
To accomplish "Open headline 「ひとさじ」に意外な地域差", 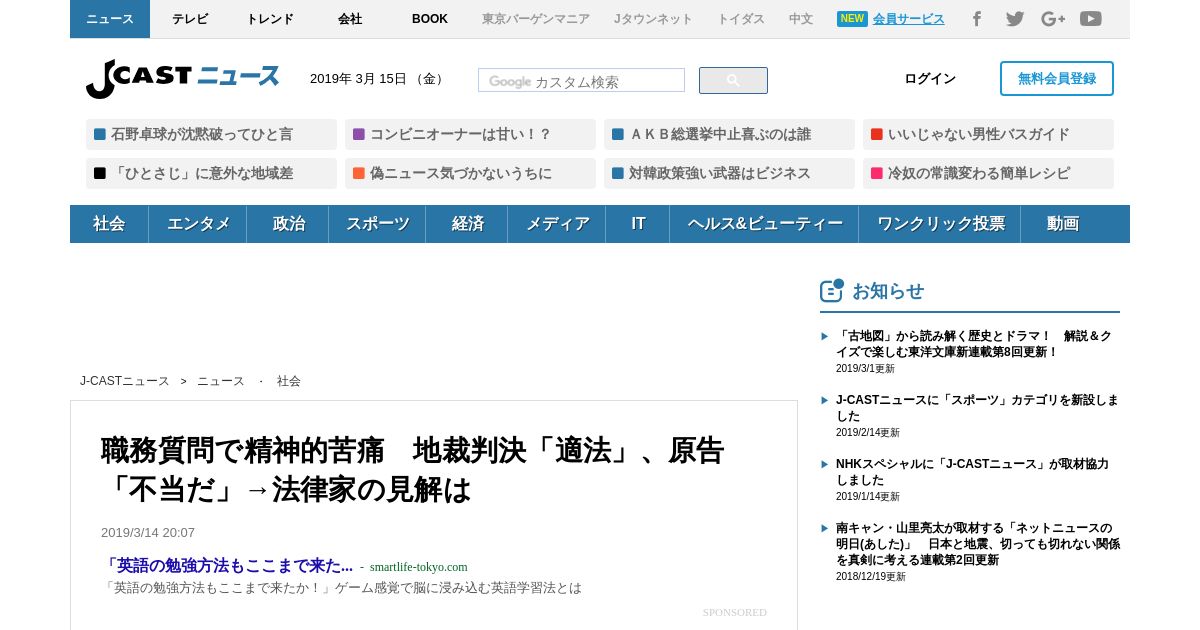I will [x=211, y=173].
